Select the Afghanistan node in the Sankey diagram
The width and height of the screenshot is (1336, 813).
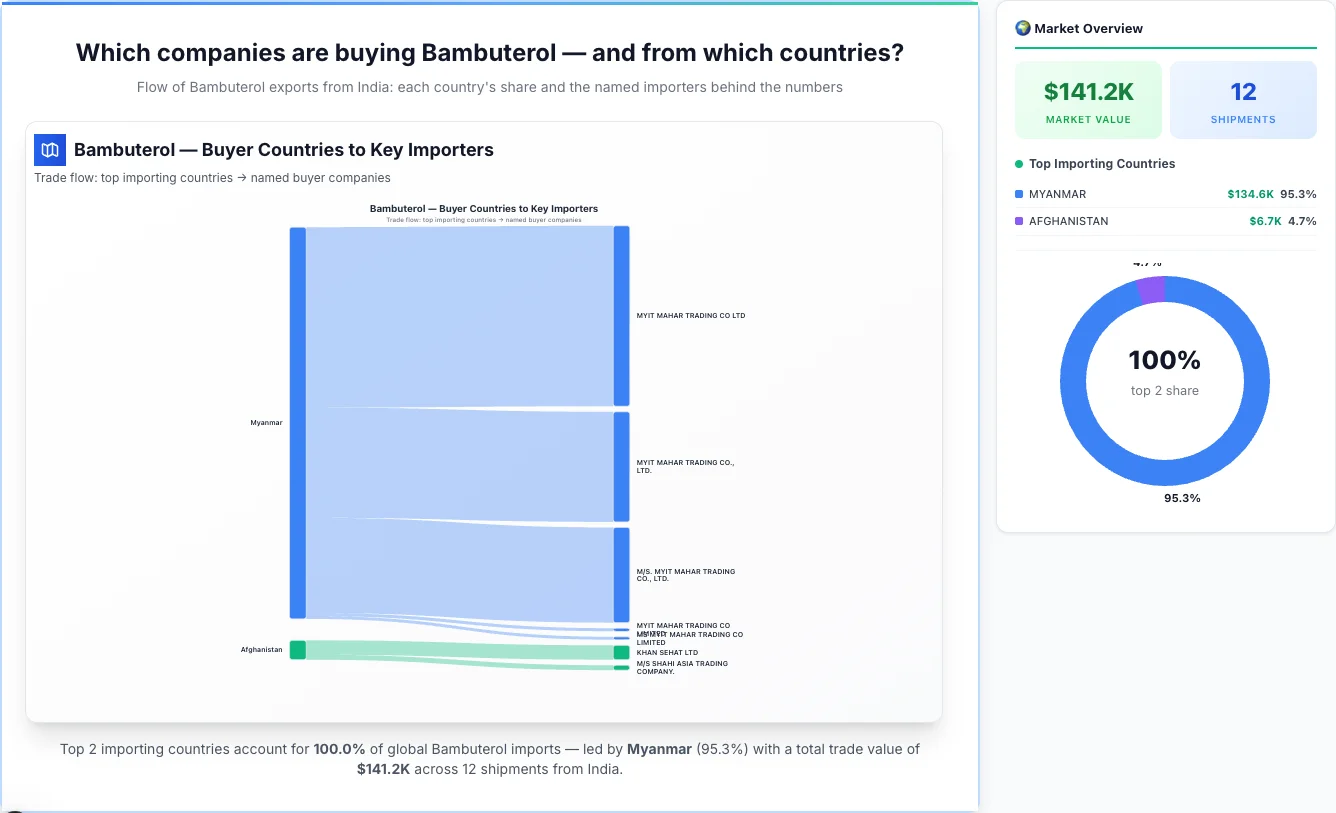pyautogui.click(x=295, y=650)
